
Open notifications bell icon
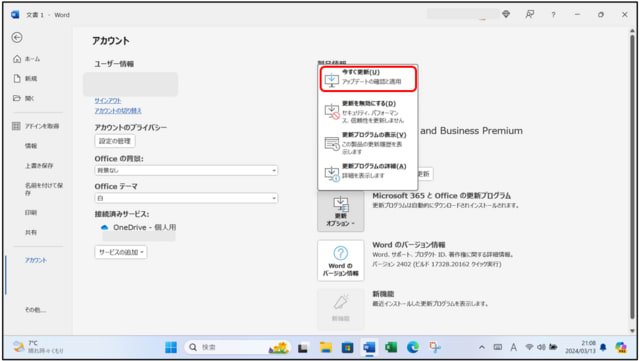[x=603, y=347]
